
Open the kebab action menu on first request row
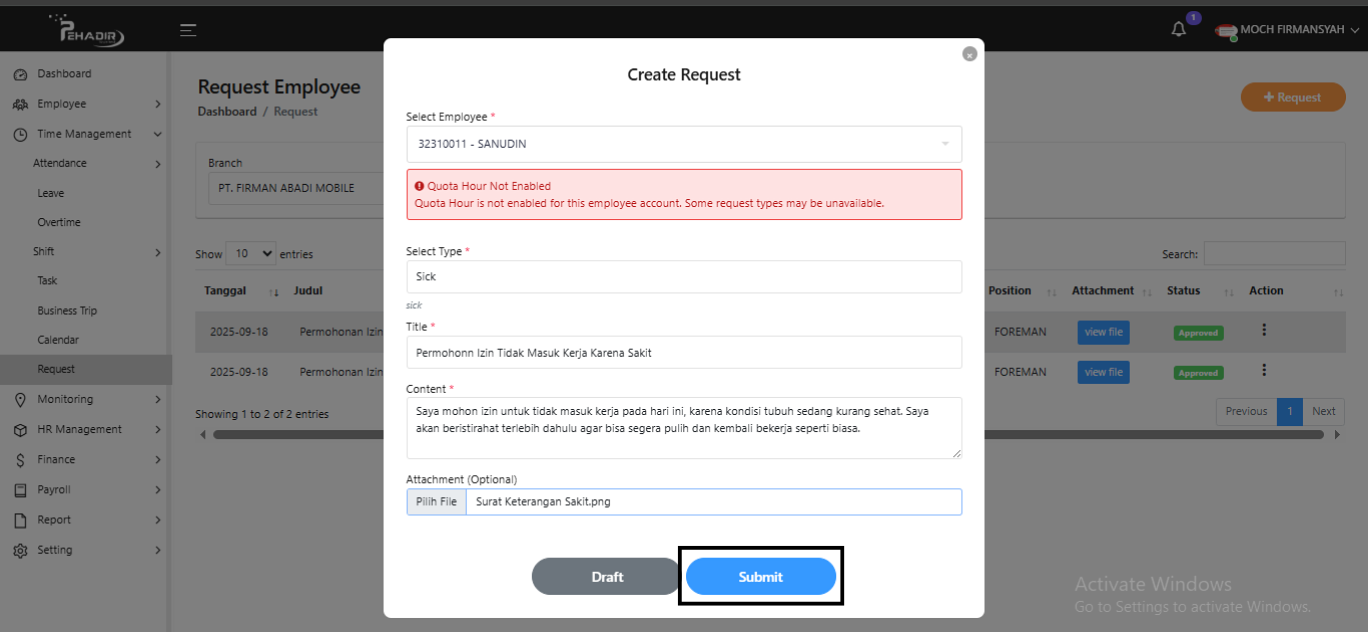[x=1264, y=330]
